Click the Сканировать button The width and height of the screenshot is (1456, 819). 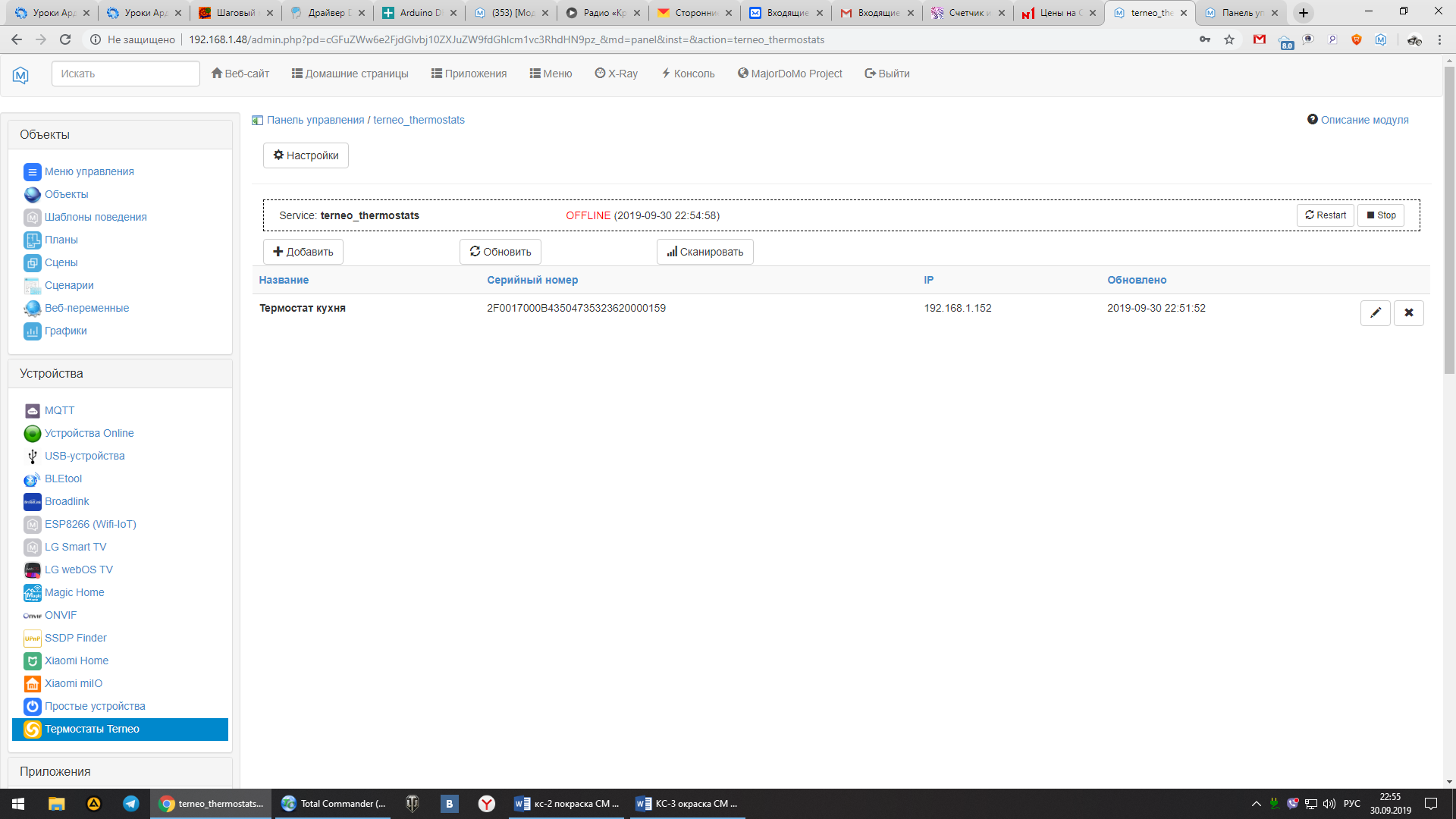click(x=704, y=252)
